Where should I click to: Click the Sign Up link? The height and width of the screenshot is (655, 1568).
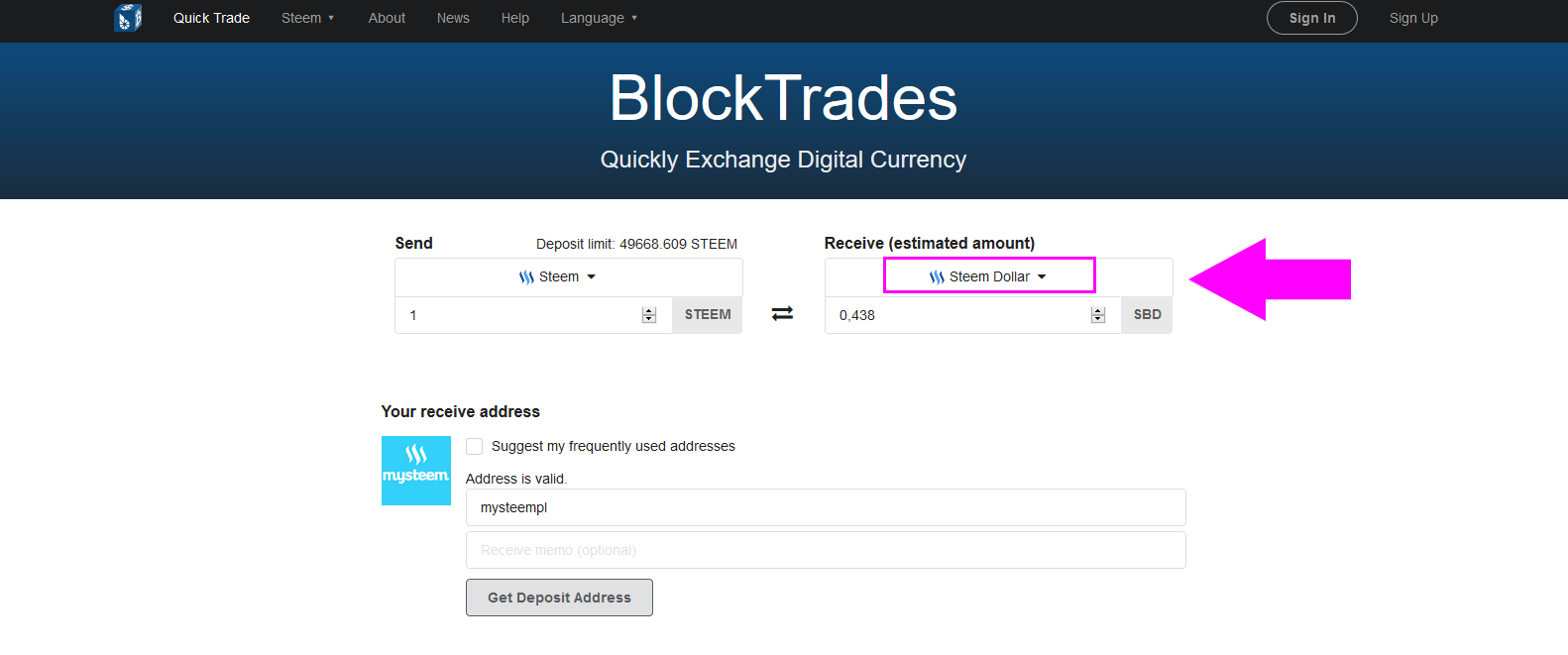[x=1413, y=18]
